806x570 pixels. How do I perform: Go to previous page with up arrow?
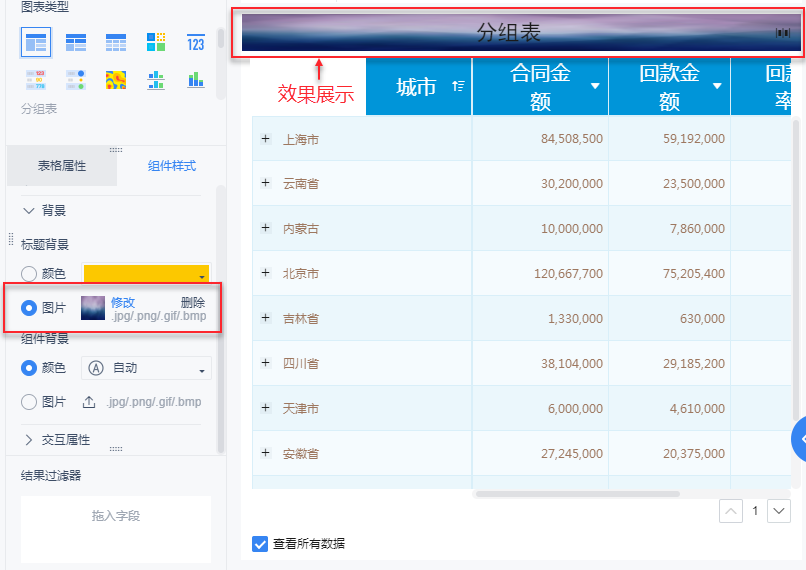731,511
